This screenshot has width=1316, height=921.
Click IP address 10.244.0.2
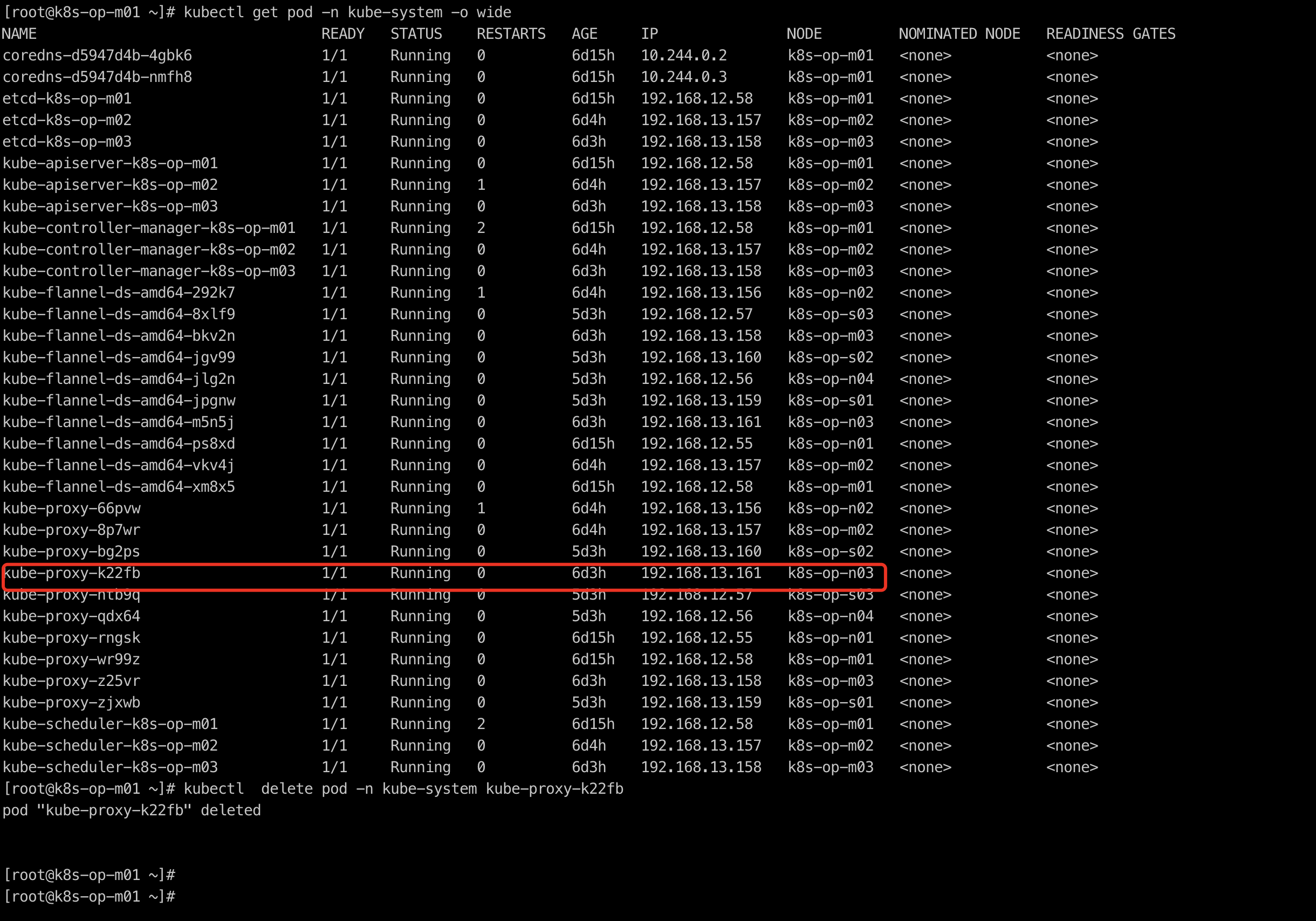pos(684,56)
